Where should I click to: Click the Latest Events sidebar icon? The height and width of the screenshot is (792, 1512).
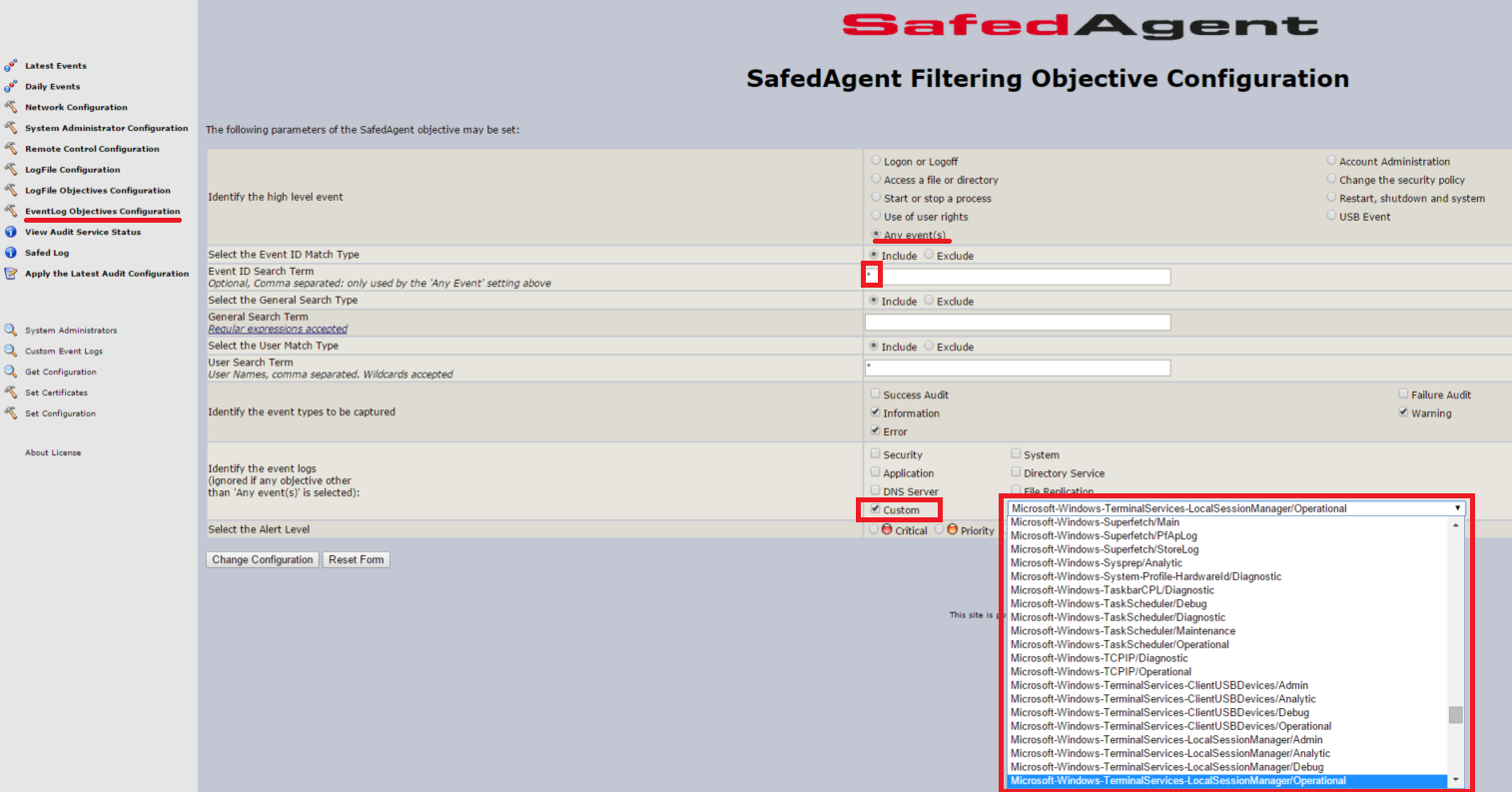click(x=10, y=66)
